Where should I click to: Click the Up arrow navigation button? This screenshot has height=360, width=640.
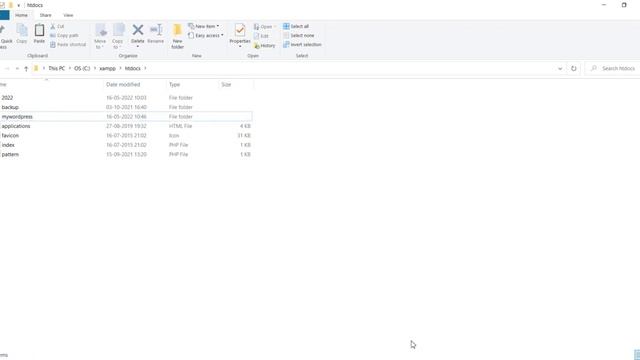tap(26, 69)
